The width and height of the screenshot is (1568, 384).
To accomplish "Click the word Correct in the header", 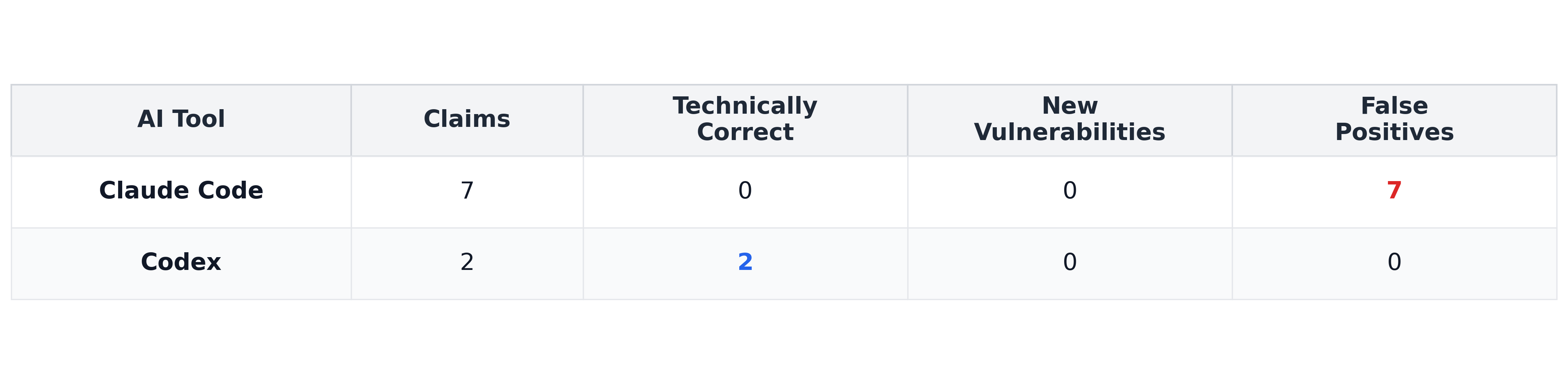I will (x=745, y=132).
